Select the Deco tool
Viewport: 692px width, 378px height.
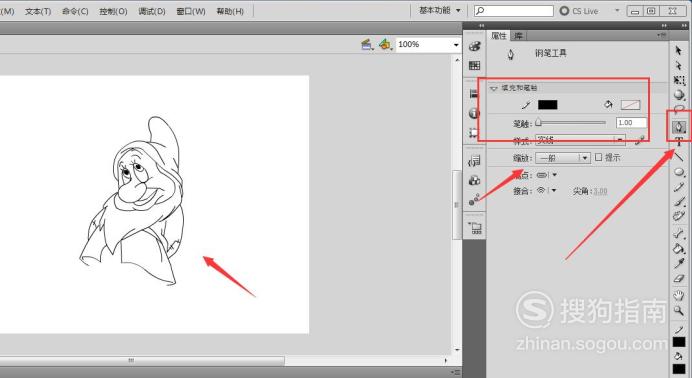pos(679,216)
